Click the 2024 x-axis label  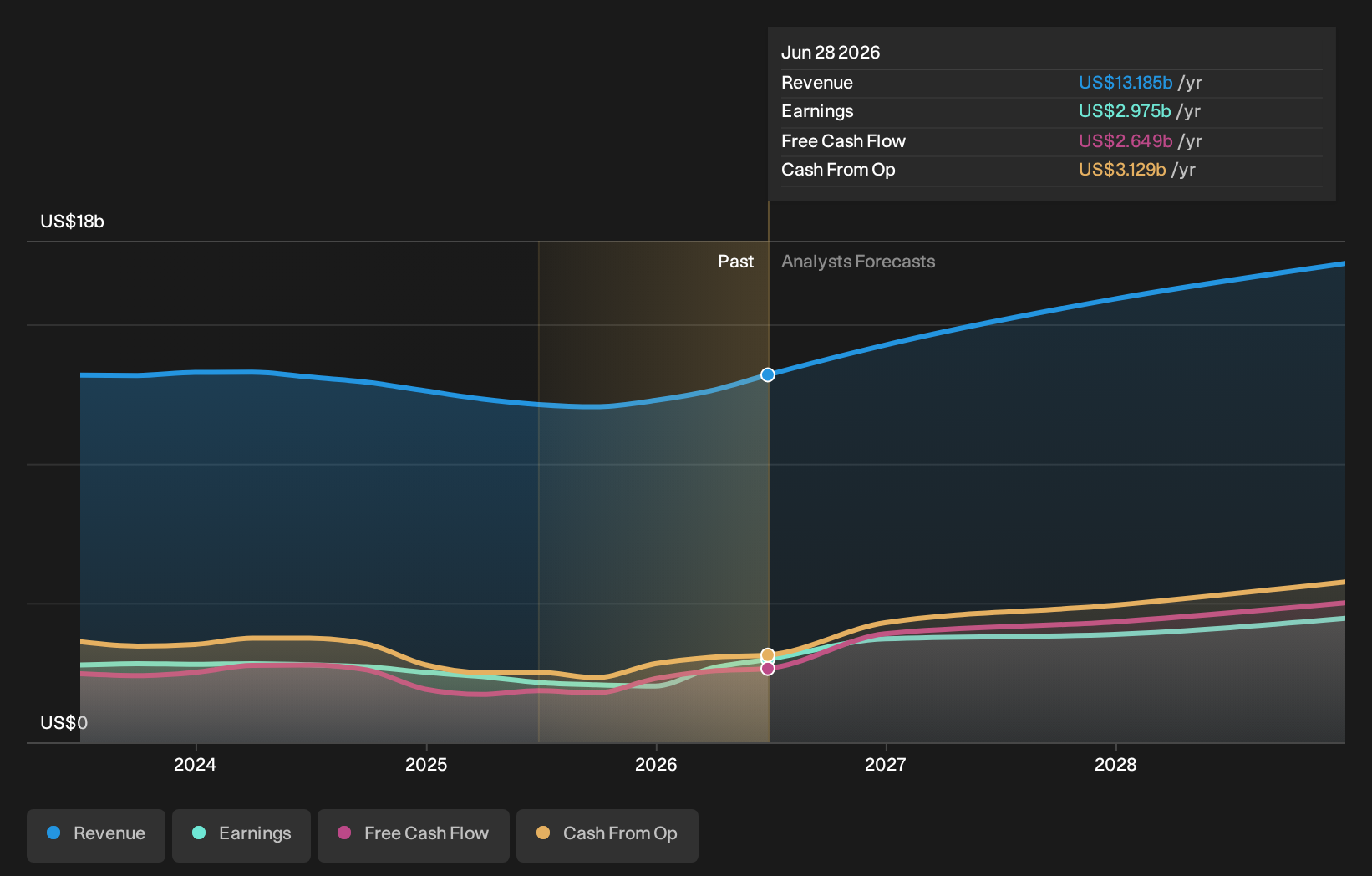pos(195,764)
